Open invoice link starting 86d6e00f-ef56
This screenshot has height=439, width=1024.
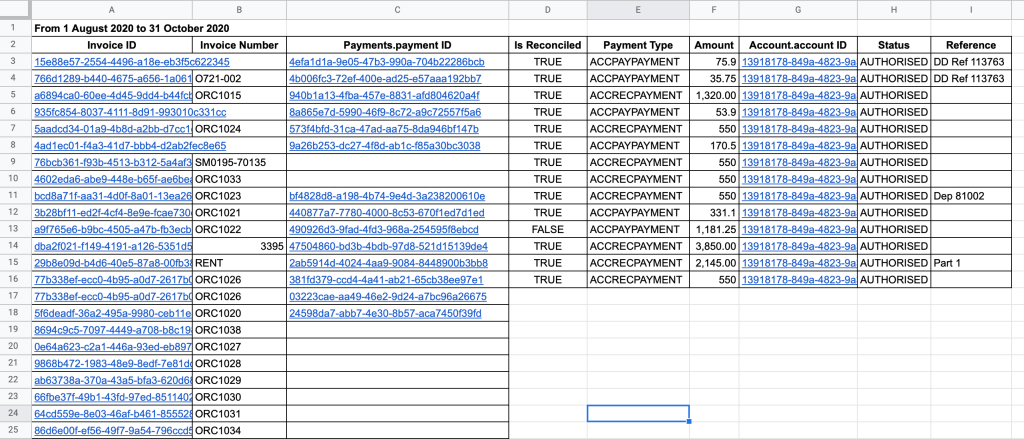[x=113, y=431]
